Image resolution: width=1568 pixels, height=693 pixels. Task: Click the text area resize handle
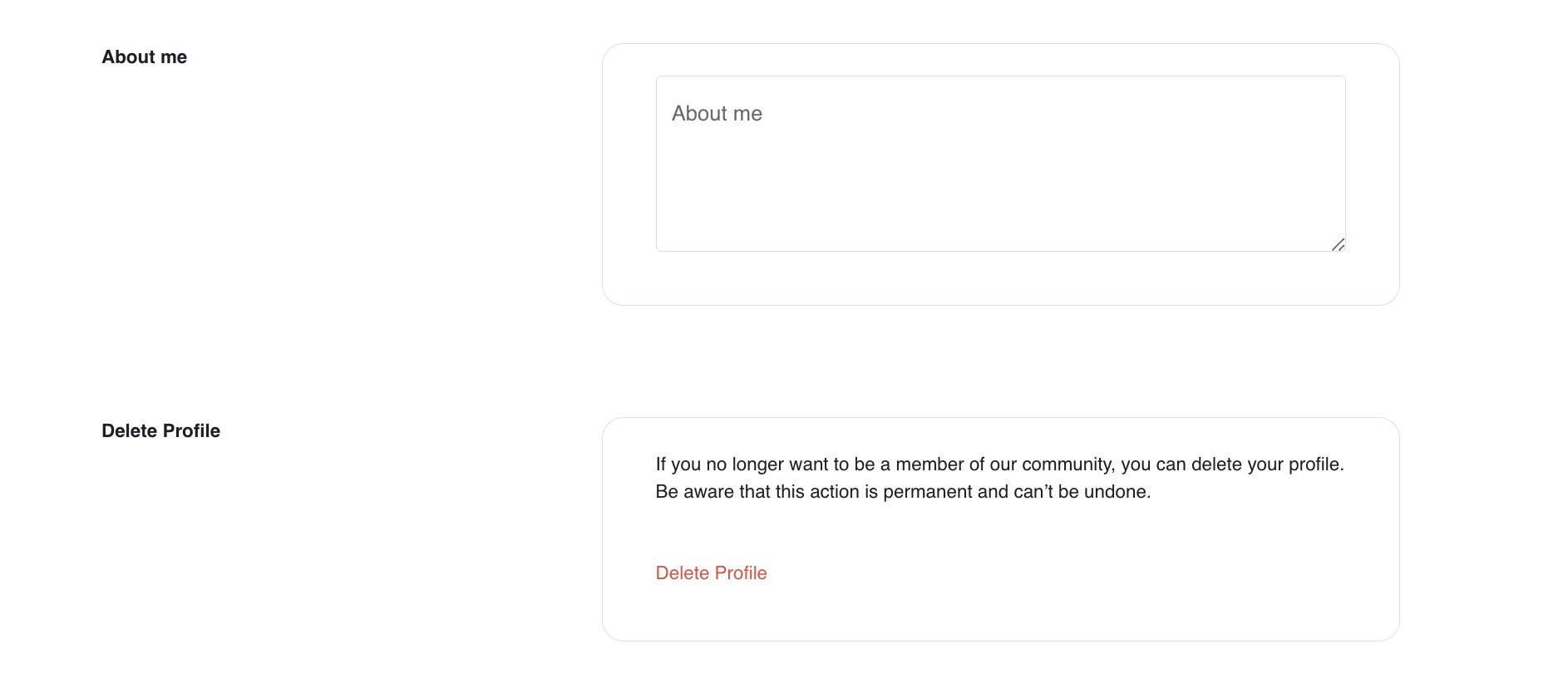(x=1338, y=244)
